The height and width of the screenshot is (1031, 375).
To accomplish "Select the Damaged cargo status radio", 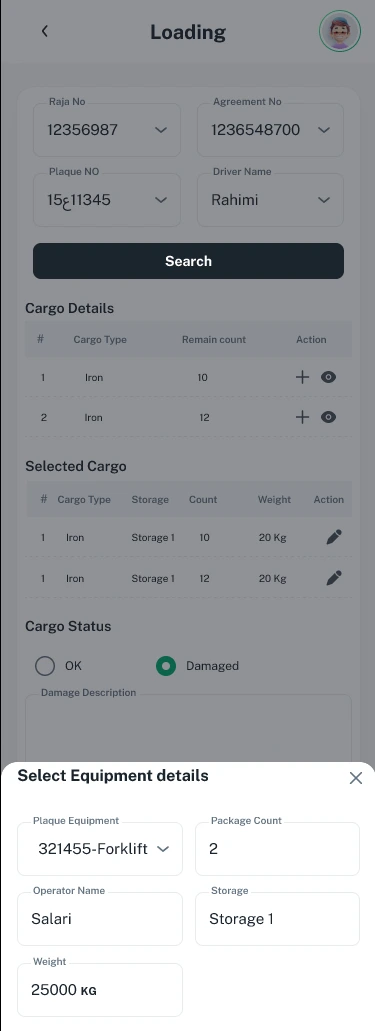I will [166, 666].
